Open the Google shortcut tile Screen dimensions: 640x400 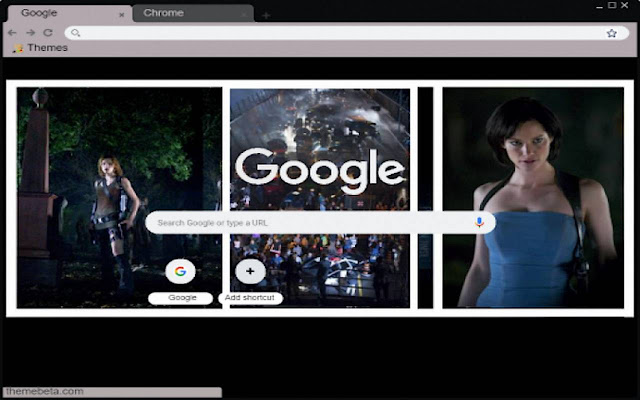pos(180,271)
